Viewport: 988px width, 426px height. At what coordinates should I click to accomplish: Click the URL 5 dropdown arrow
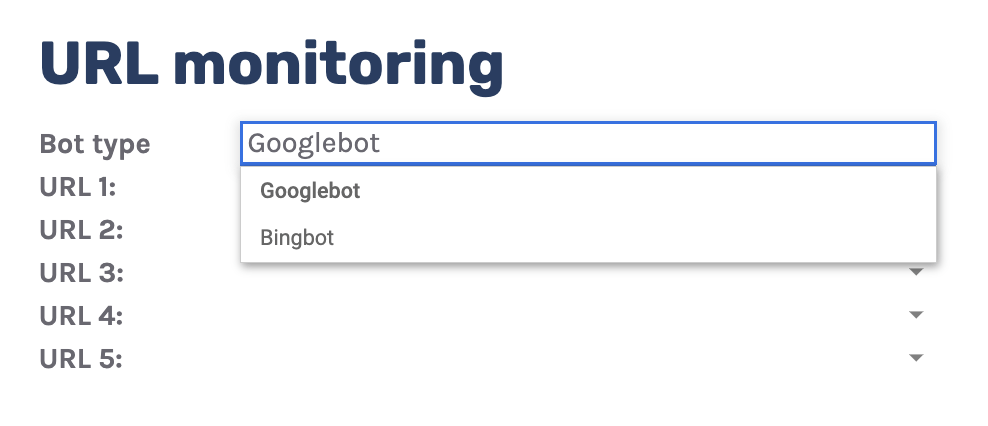tap(915, 358)
